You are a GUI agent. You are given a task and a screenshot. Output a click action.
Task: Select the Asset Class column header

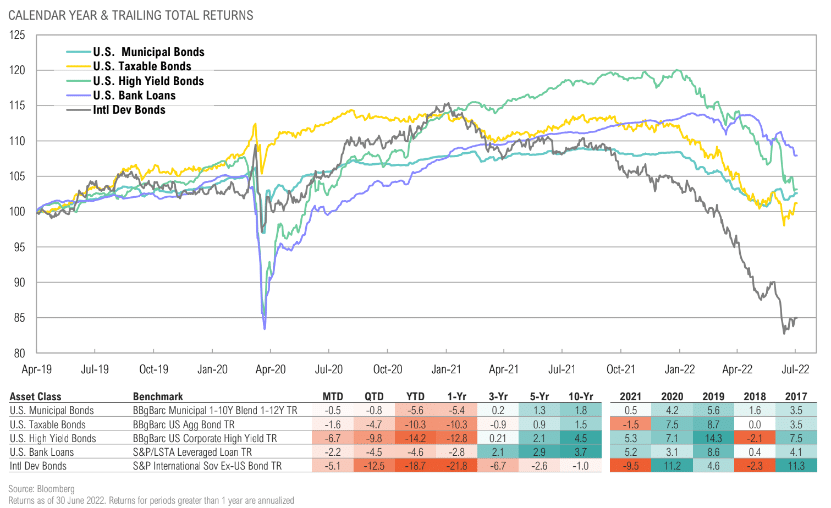click(36, 396)
